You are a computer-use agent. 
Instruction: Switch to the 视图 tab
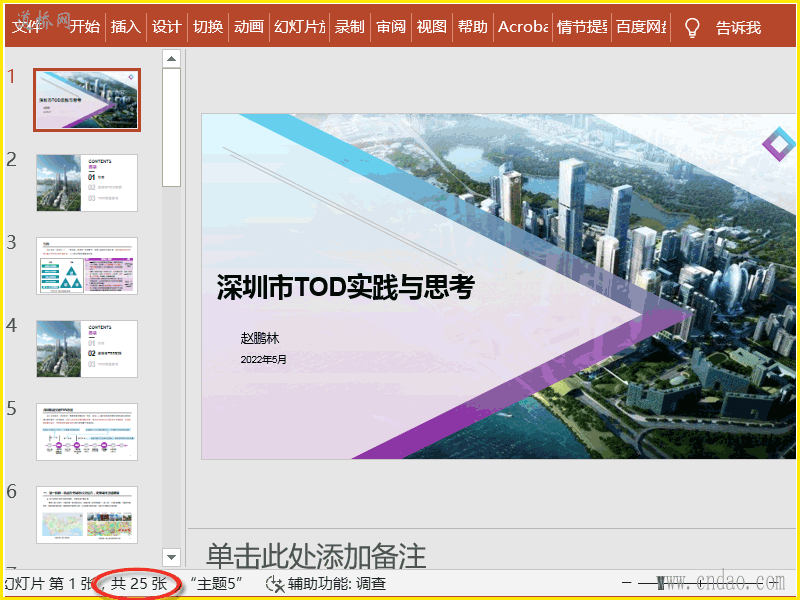[432, 27]
